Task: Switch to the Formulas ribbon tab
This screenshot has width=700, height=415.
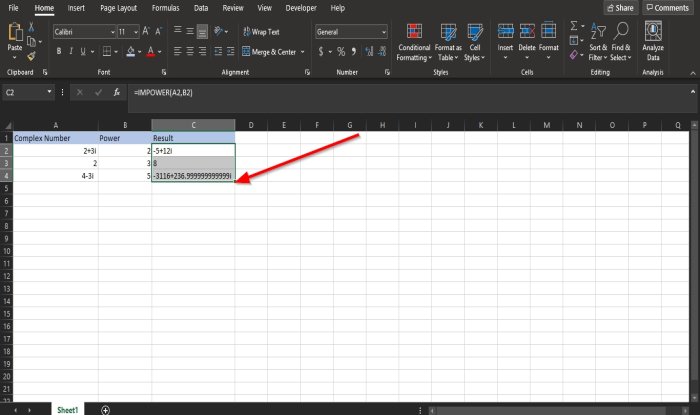Action: [165, 7]
